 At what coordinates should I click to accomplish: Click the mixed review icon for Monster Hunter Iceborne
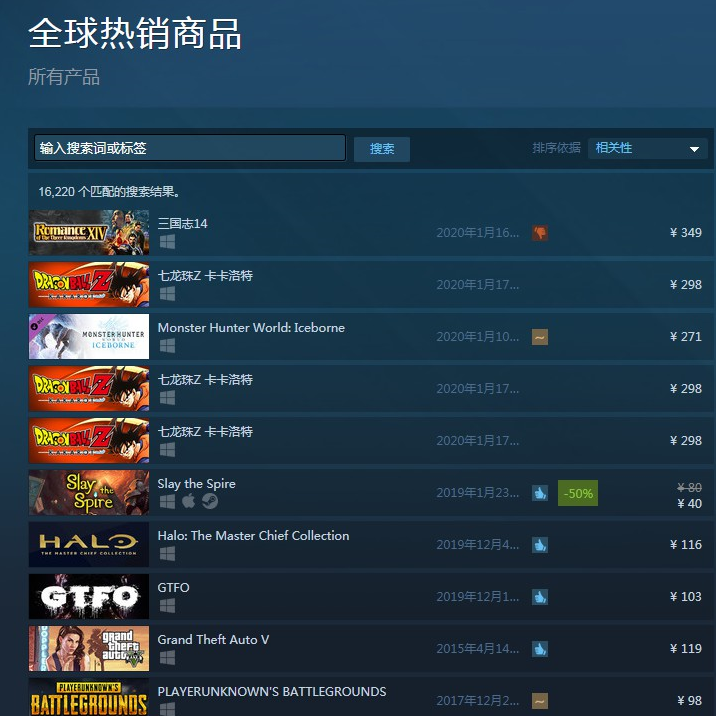[x=539, y=337]
